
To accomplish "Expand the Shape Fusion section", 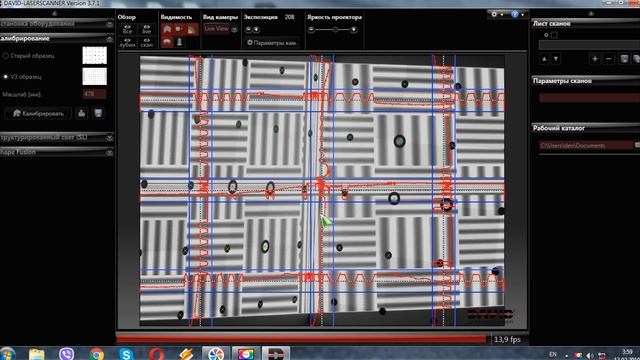I will point(109,152).
